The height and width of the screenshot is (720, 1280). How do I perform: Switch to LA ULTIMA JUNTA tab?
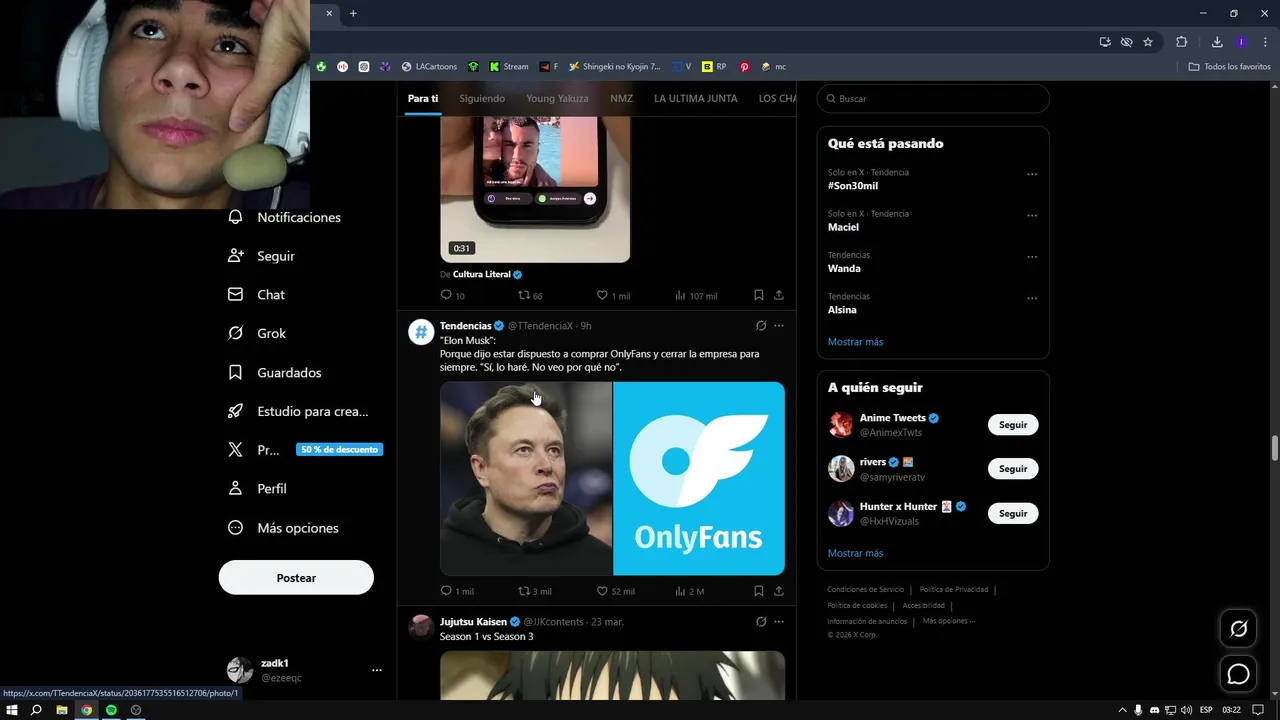[x=696, y=98]
